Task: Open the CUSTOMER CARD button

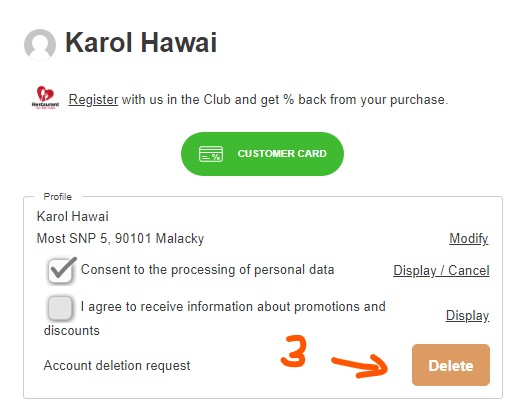Action: [x=262, y=154]
